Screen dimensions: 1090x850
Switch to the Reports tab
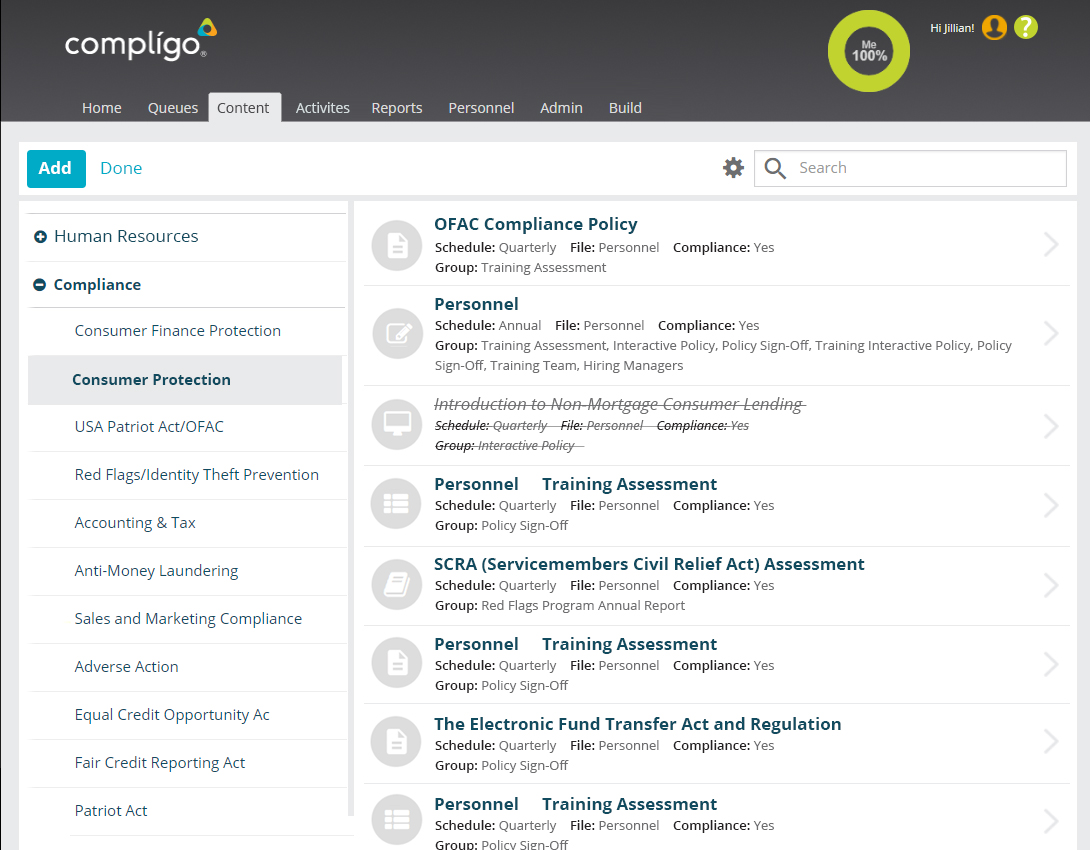(x=397, y=108)
